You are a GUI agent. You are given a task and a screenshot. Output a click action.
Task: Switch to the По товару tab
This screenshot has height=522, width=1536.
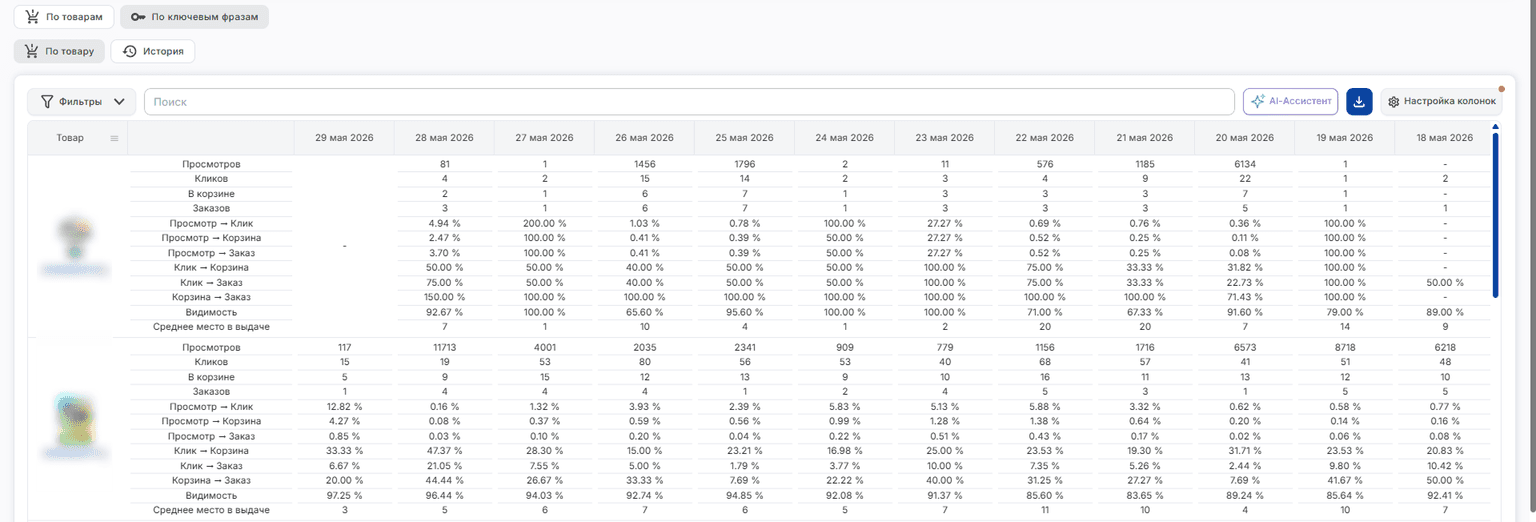[60, 51]
